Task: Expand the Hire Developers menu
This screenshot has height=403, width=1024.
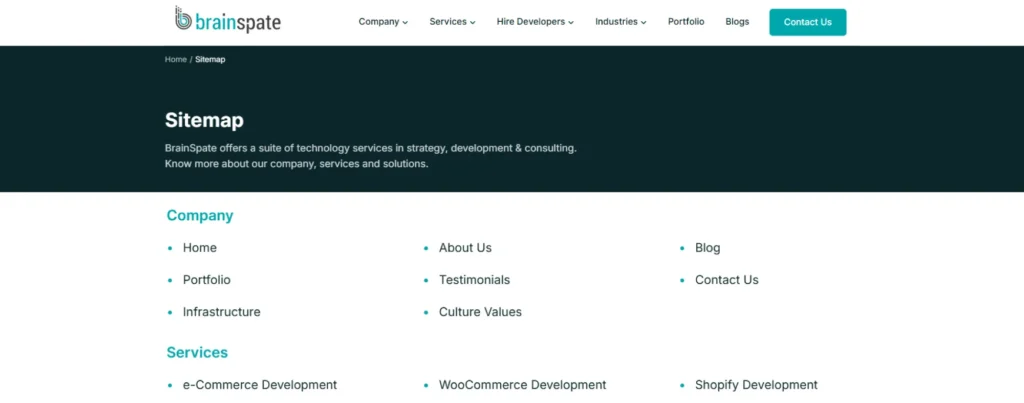Action: pyautogui.click(x=535, y=22)
